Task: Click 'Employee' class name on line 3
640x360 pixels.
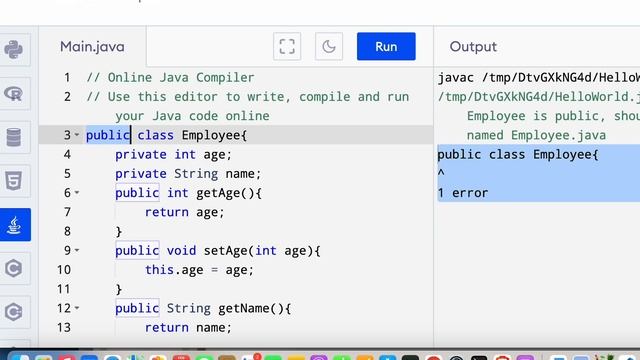Action: [x=211, y=136]
